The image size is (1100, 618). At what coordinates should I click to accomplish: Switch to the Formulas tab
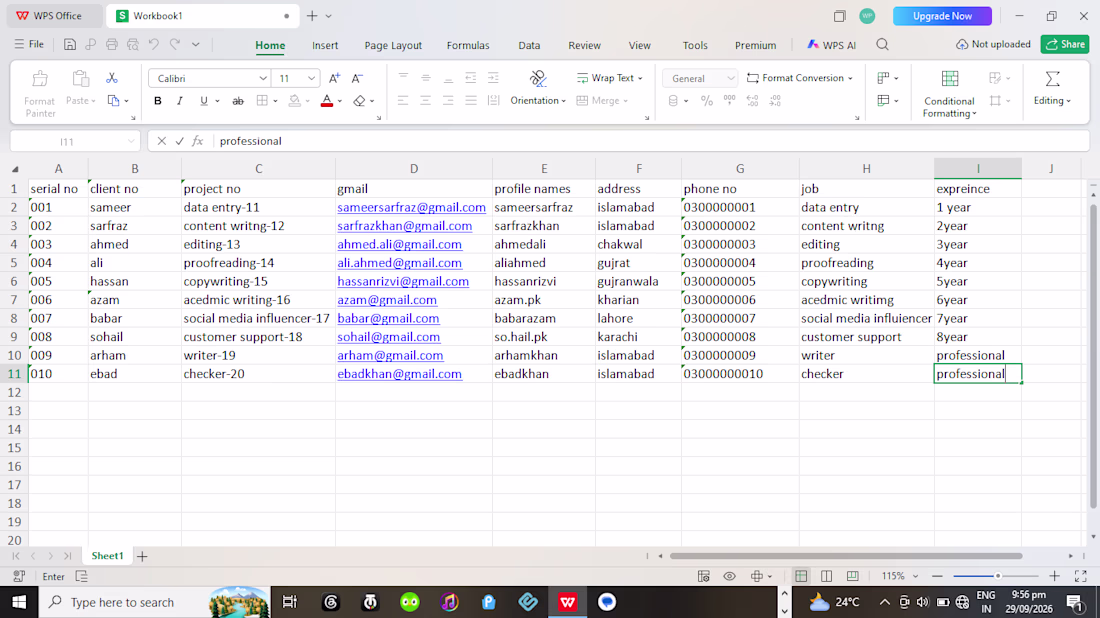tap(468, 45)
